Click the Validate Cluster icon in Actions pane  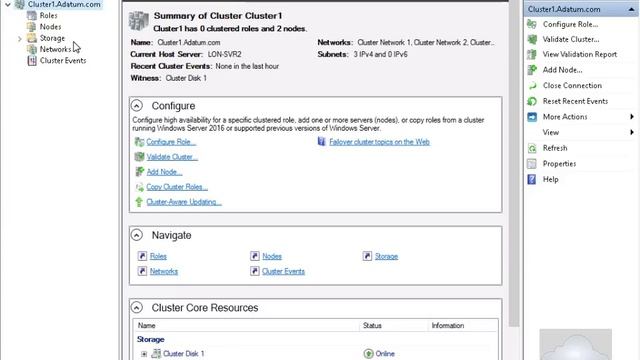click(532, 39)
